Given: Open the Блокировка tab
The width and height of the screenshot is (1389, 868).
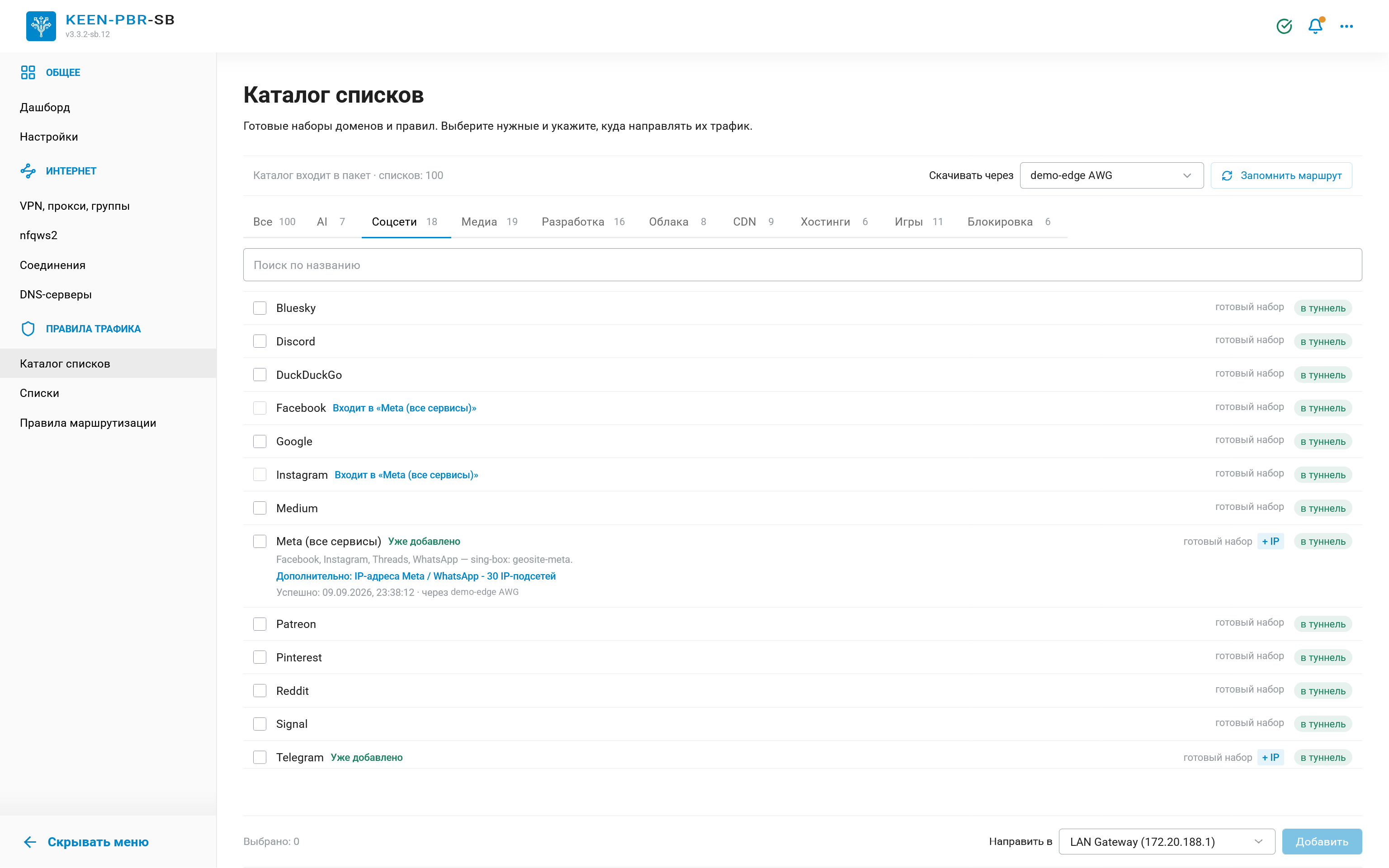Looking at the screenshot, I should 1009,222.
